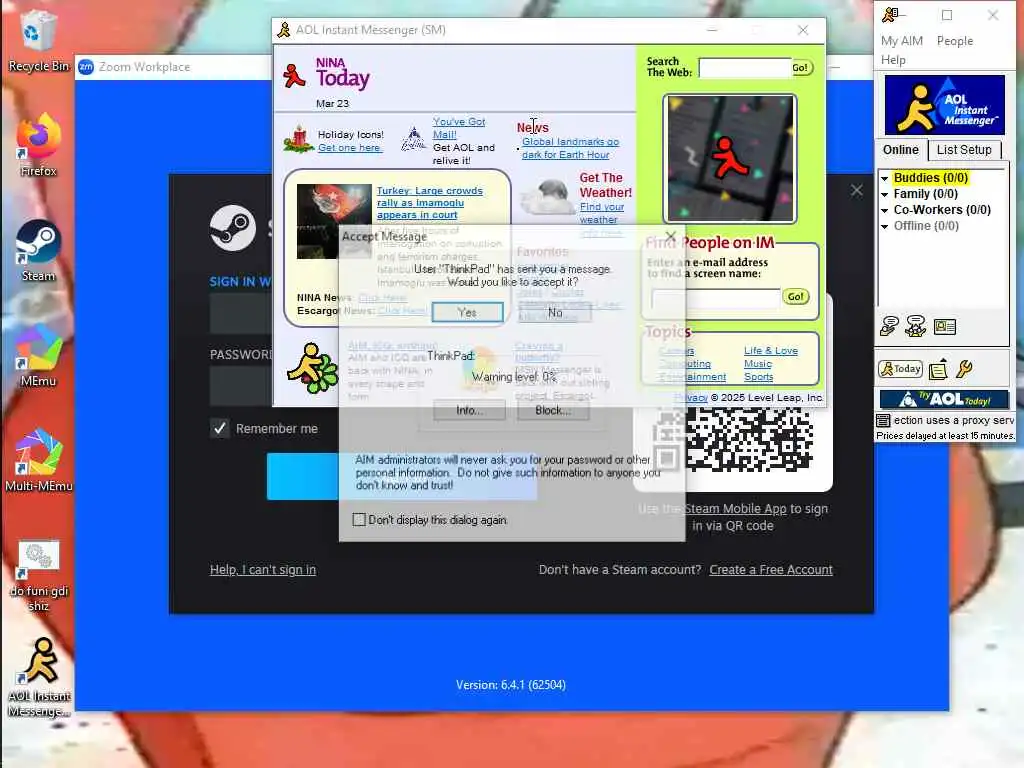Click 'Help, I can't sign in' in Steam
The height and width of the screenshot is (768, 1024).
[x=263, y=569]
